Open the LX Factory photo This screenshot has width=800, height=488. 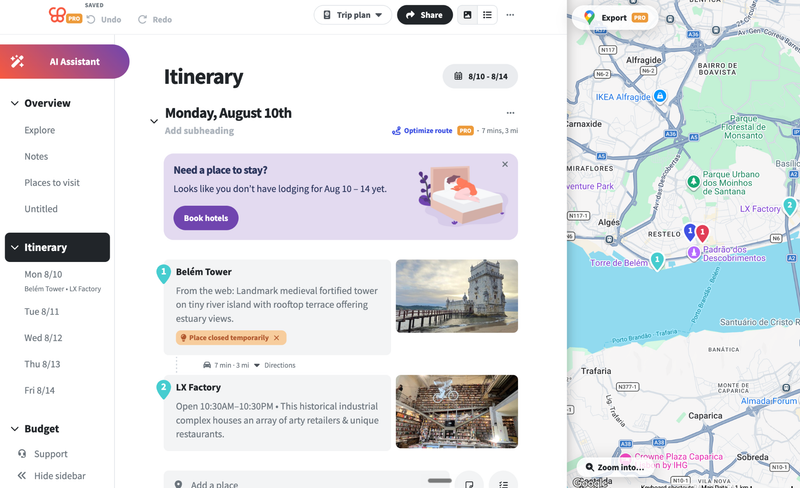457,411
